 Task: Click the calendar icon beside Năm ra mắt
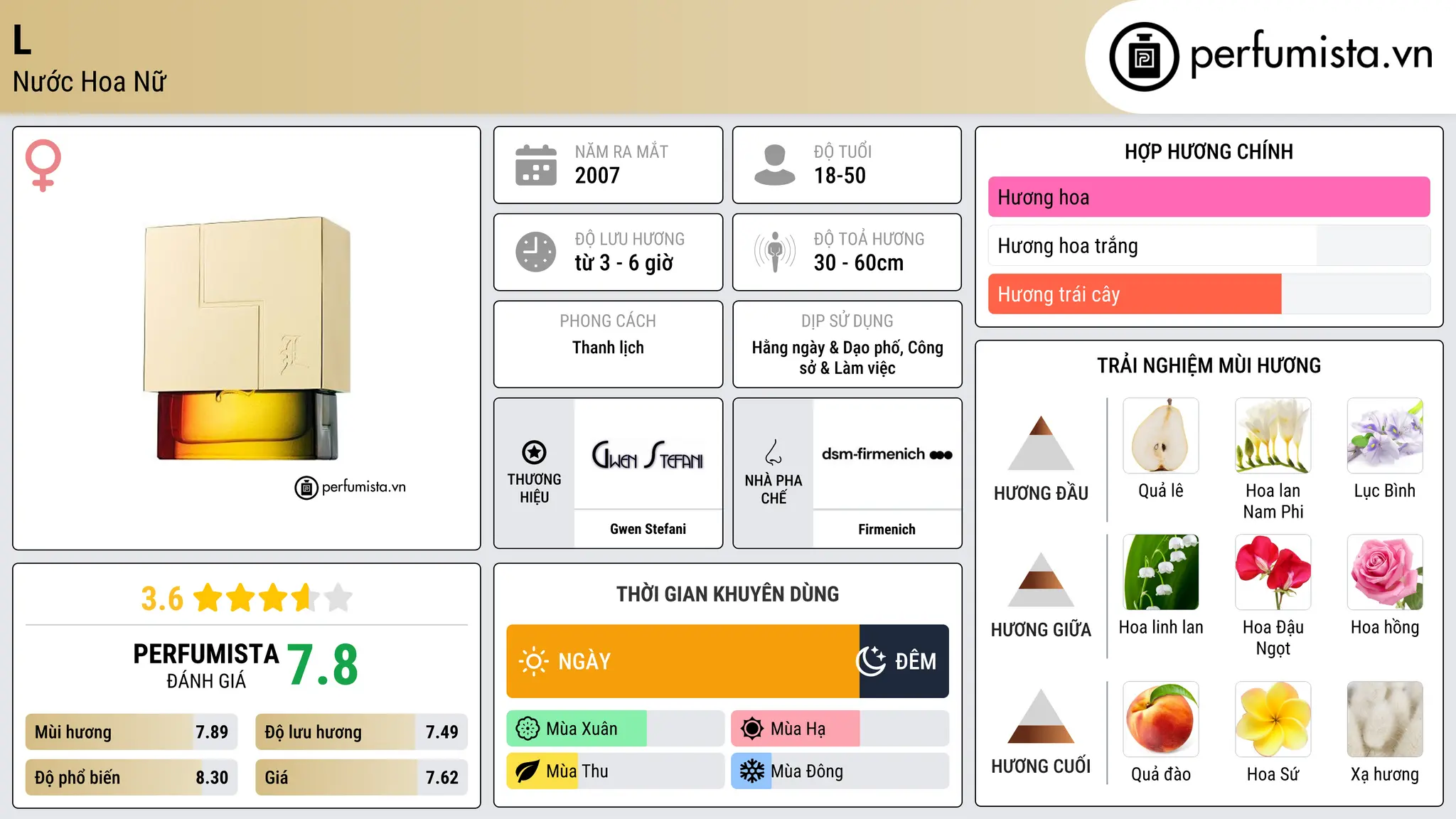tap(536, 165)
